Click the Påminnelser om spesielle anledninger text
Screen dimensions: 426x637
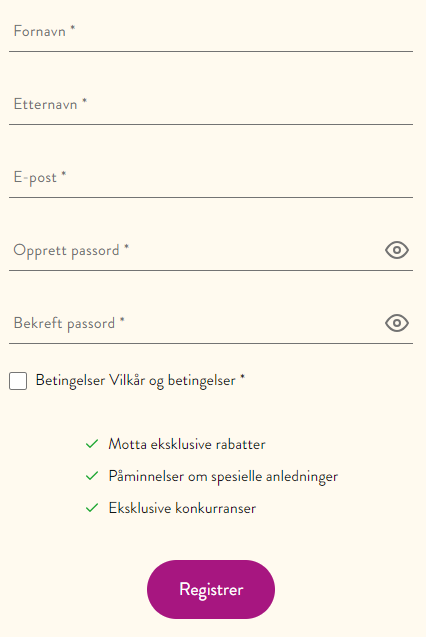tap(223, 476)
